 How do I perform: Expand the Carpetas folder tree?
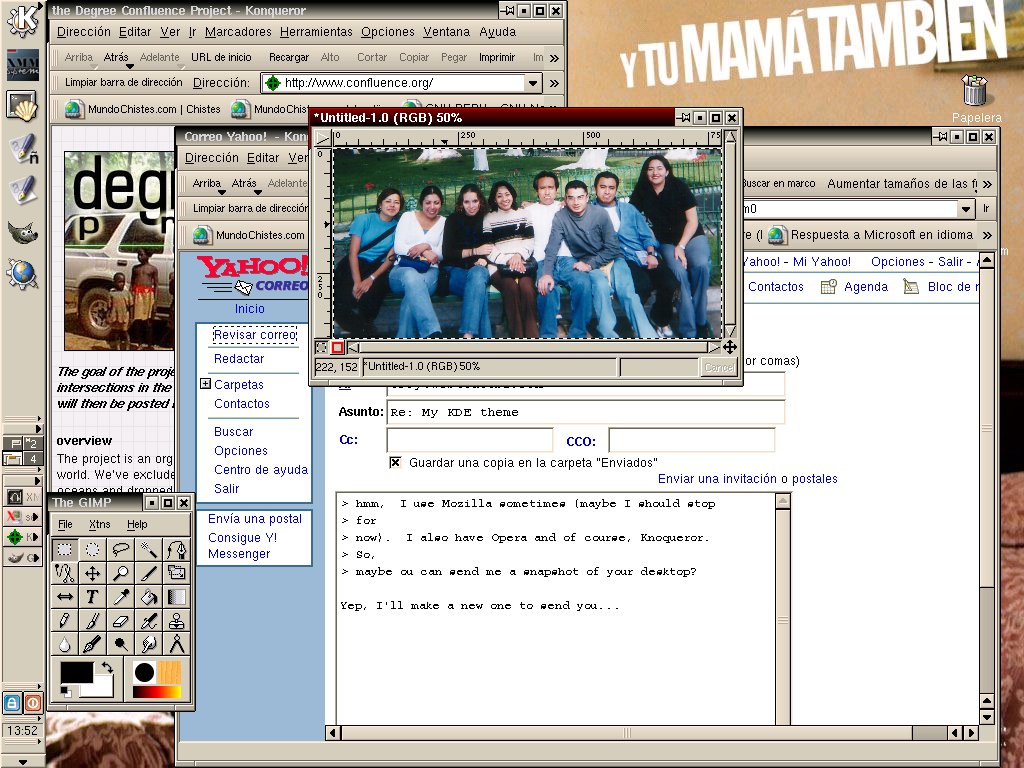pyautogui.click(x=205, y=384)
